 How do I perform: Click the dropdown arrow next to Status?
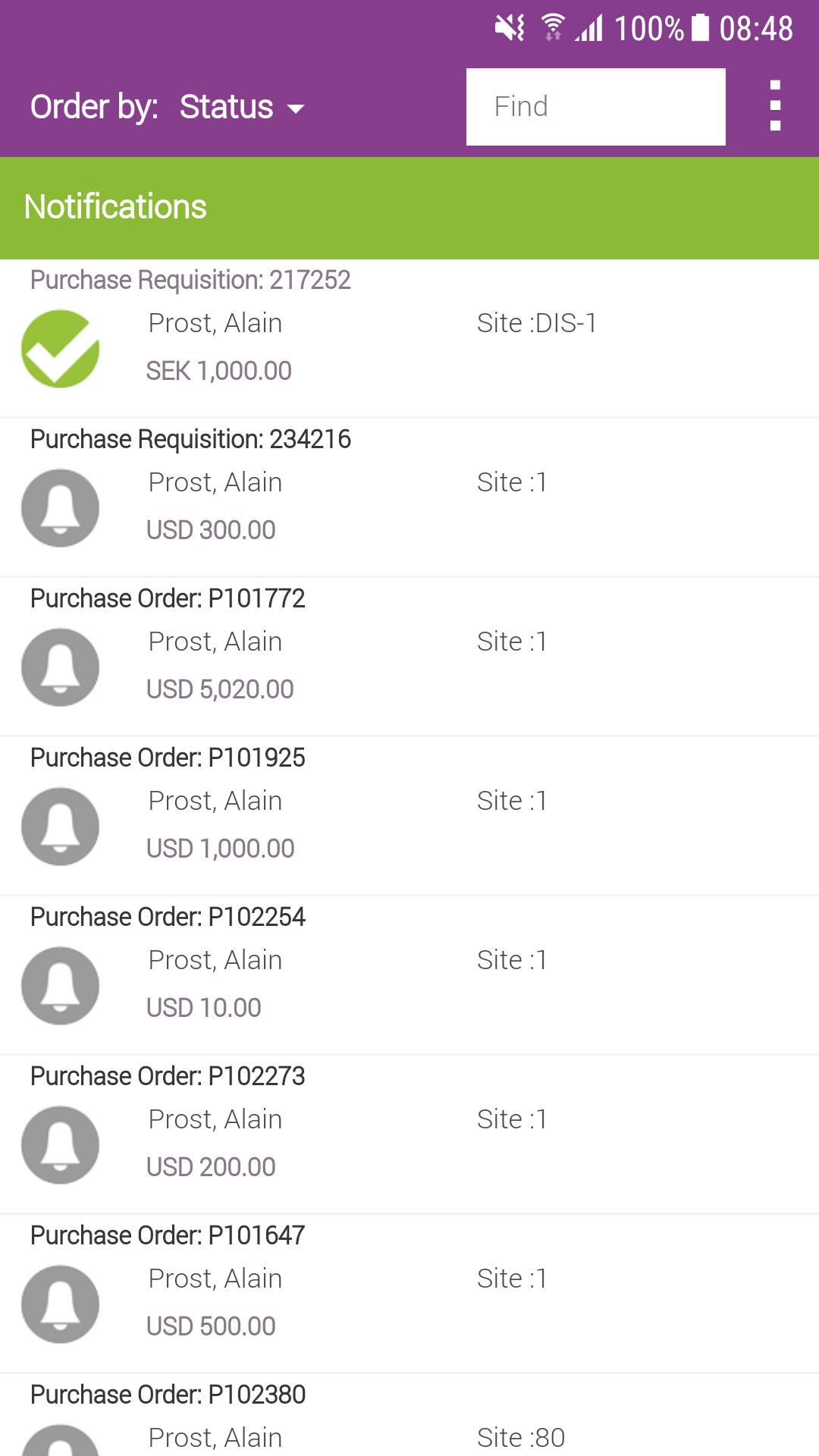pos(296,109)
